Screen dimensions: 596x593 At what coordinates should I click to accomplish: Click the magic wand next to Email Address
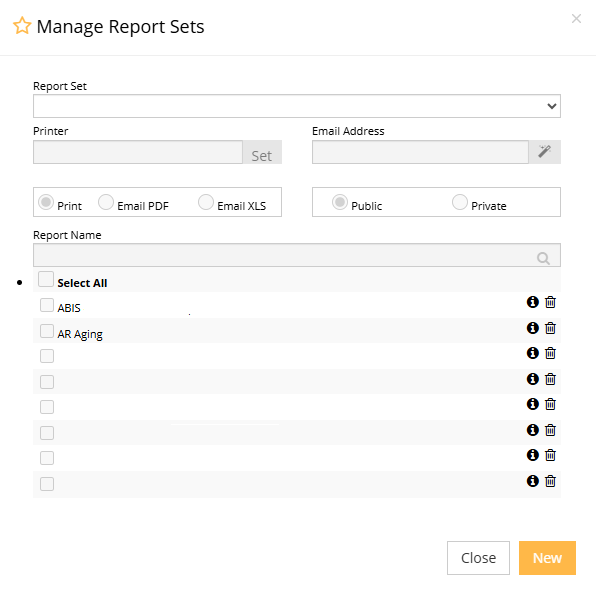(x=545, y=152)
